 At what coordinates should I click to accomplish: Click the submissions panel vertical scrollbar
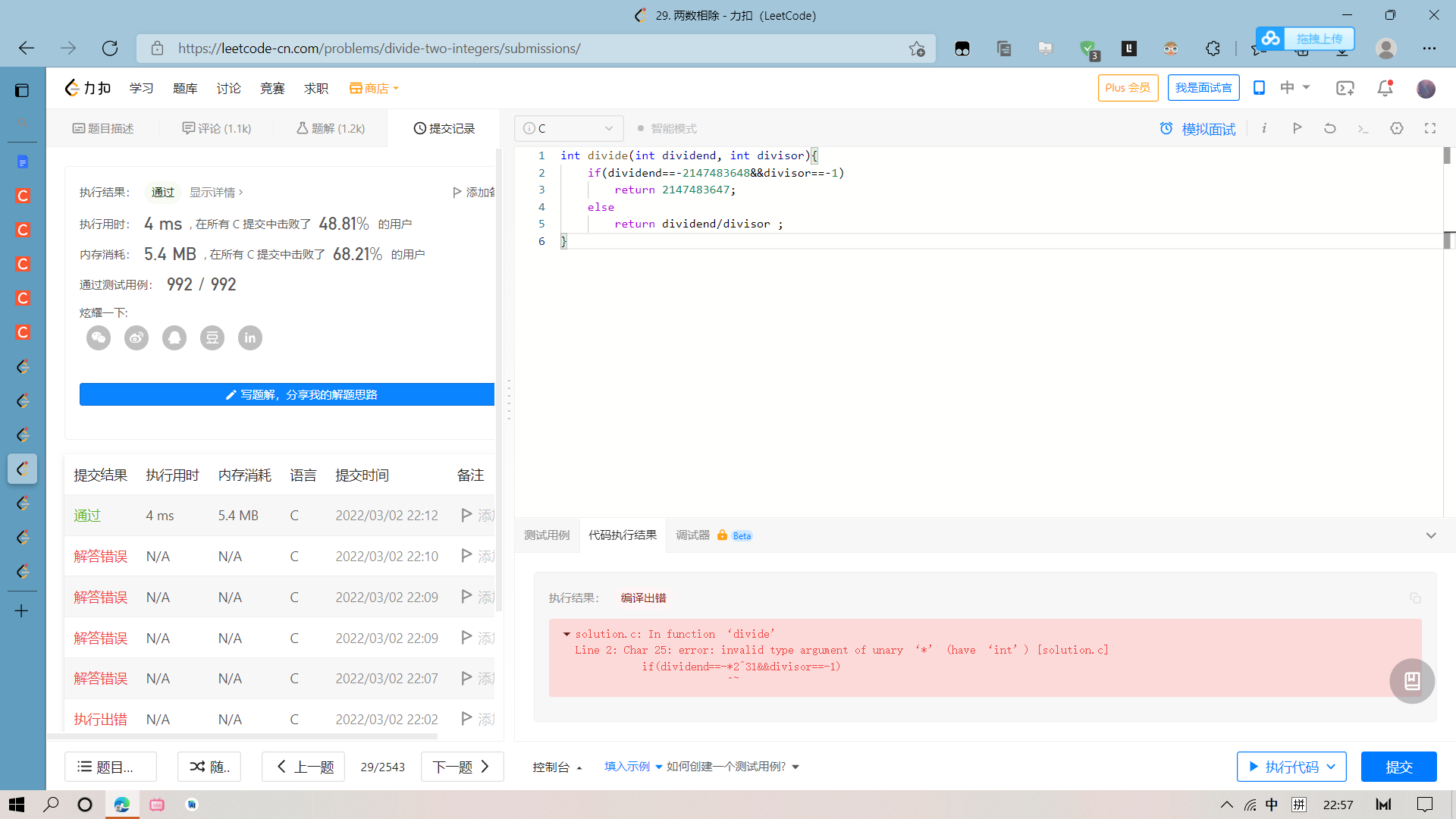[x=499, y=379]
